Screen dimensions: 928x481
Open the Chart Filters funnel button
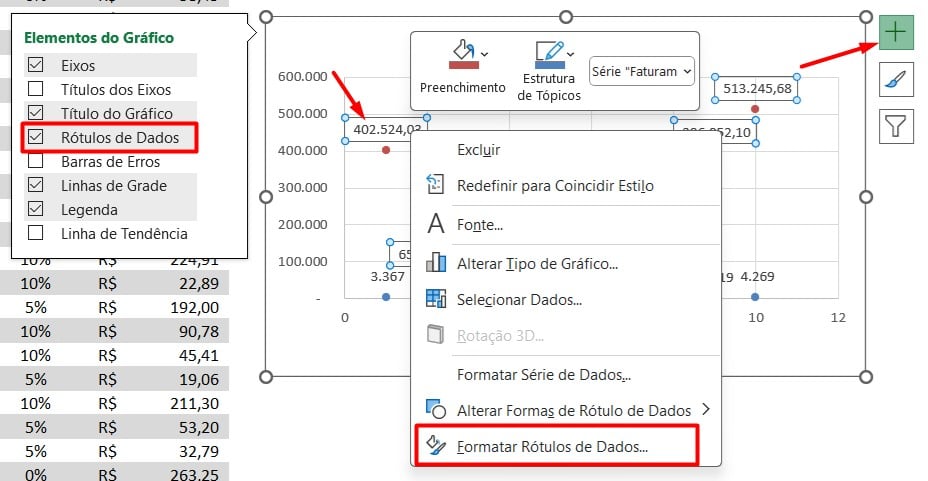[x=896, y=126]
